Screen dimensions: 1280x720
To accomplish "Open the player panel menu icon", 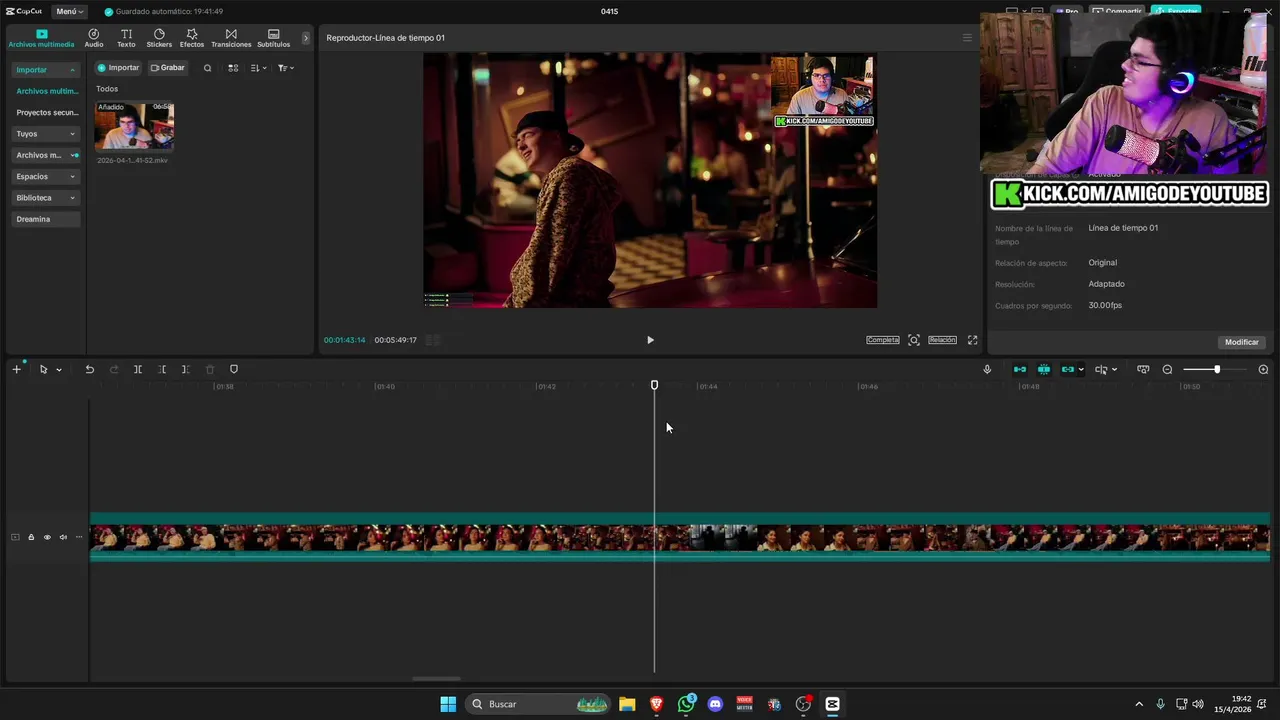I will pyautogui.click(x=967, y=38).
